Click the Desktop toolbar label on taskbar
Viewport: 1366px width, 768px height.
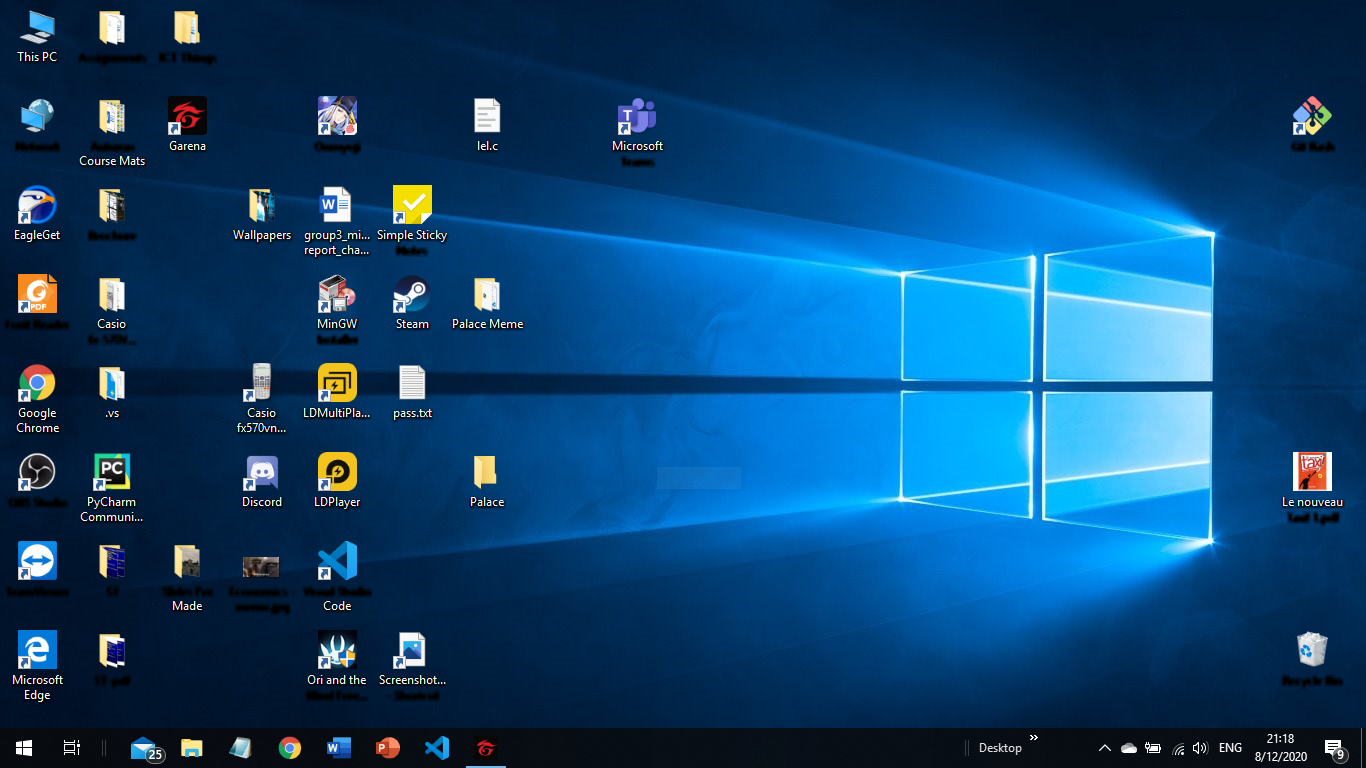pyautogui.click(x=1000, y=748)
